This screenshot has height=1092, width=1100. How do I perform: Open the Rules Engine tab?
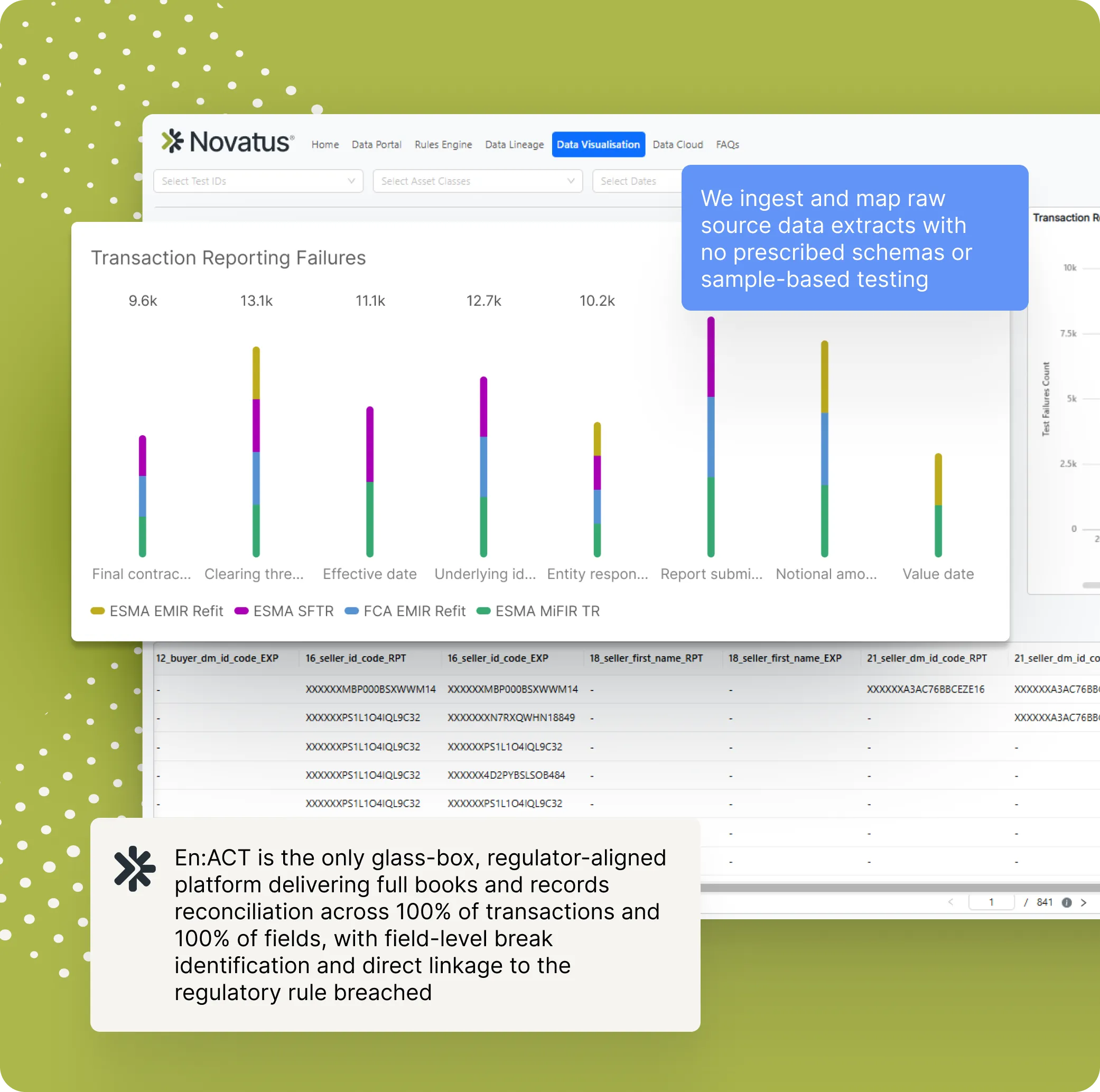pyautogui.click(x=443, y=145)
